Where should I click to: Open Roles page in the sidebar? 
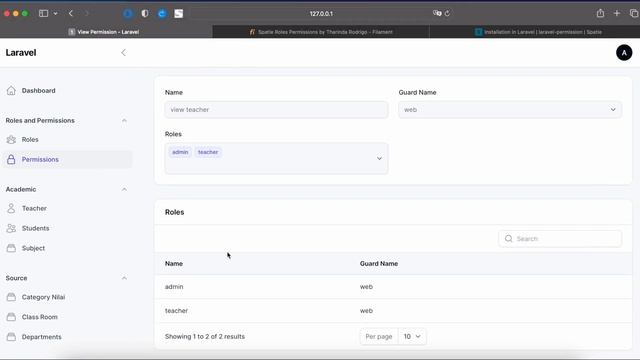pos(30,140)
